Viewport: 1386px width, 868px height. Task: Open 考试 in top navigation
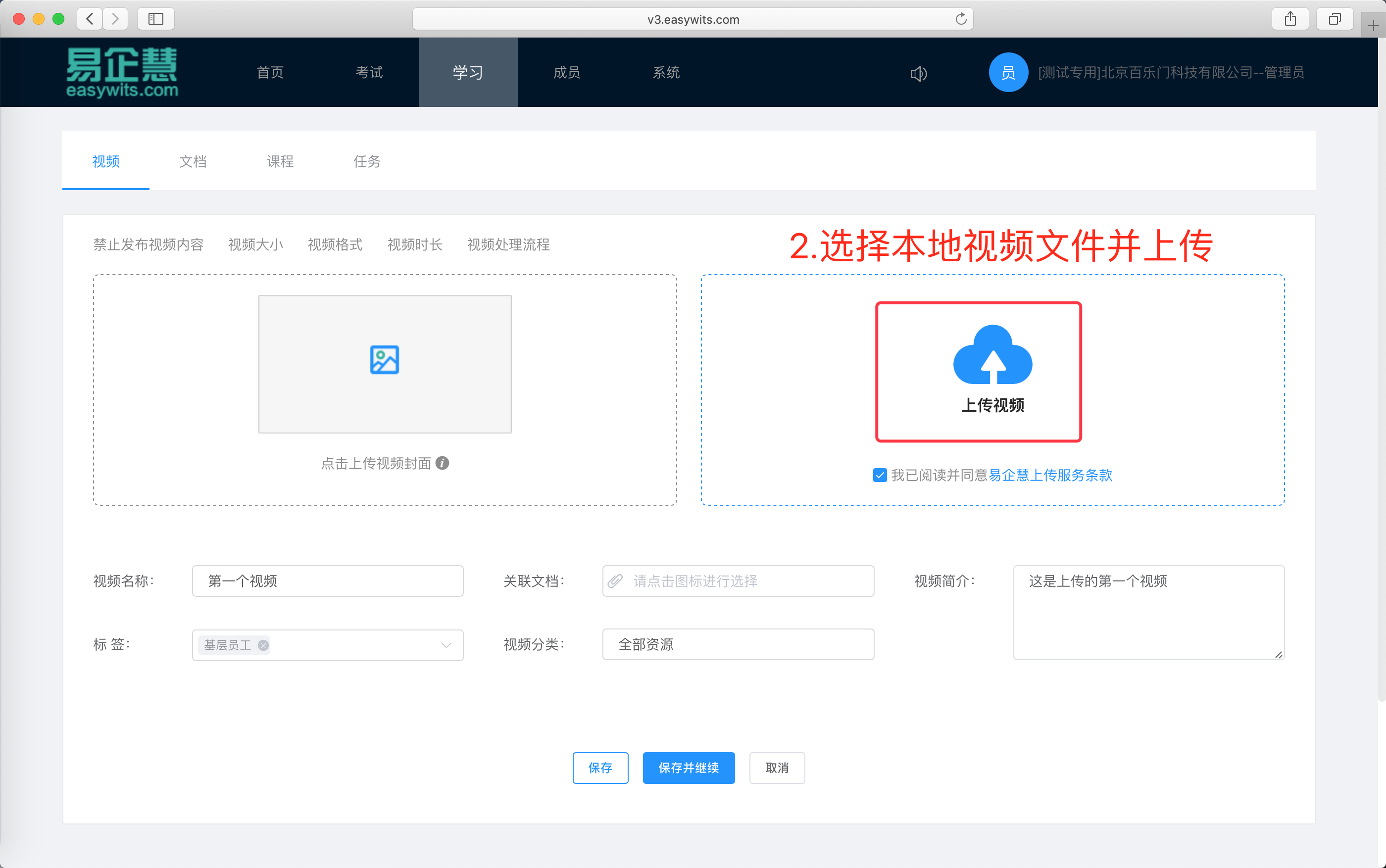point(369,72)
